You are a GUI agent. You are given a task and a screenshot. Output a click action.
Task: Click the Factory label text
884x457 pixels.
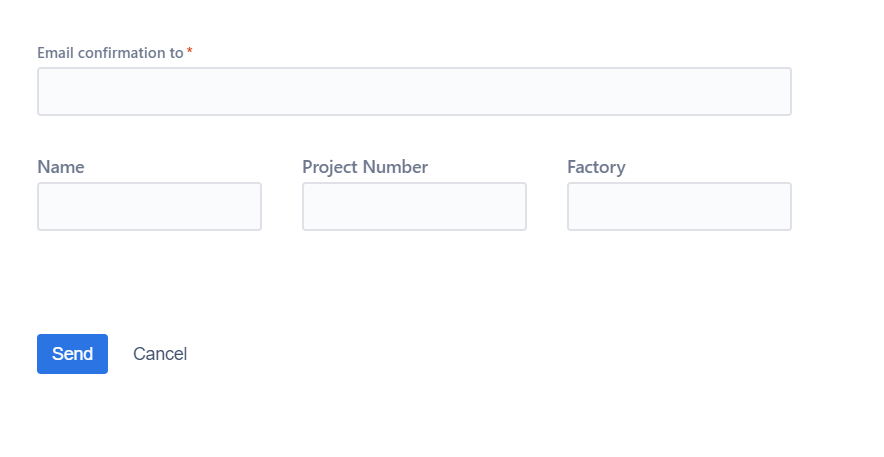tap(596, 167)
